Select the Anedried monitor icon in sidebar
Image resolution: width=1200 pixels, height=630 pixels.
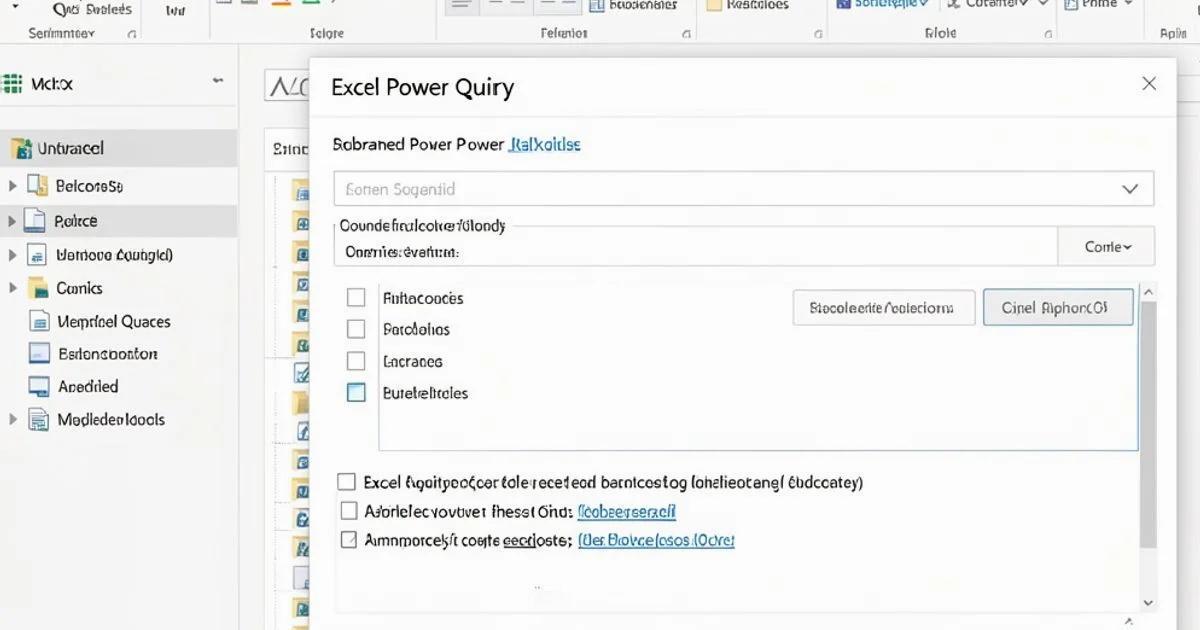click(x=37, y=386)
